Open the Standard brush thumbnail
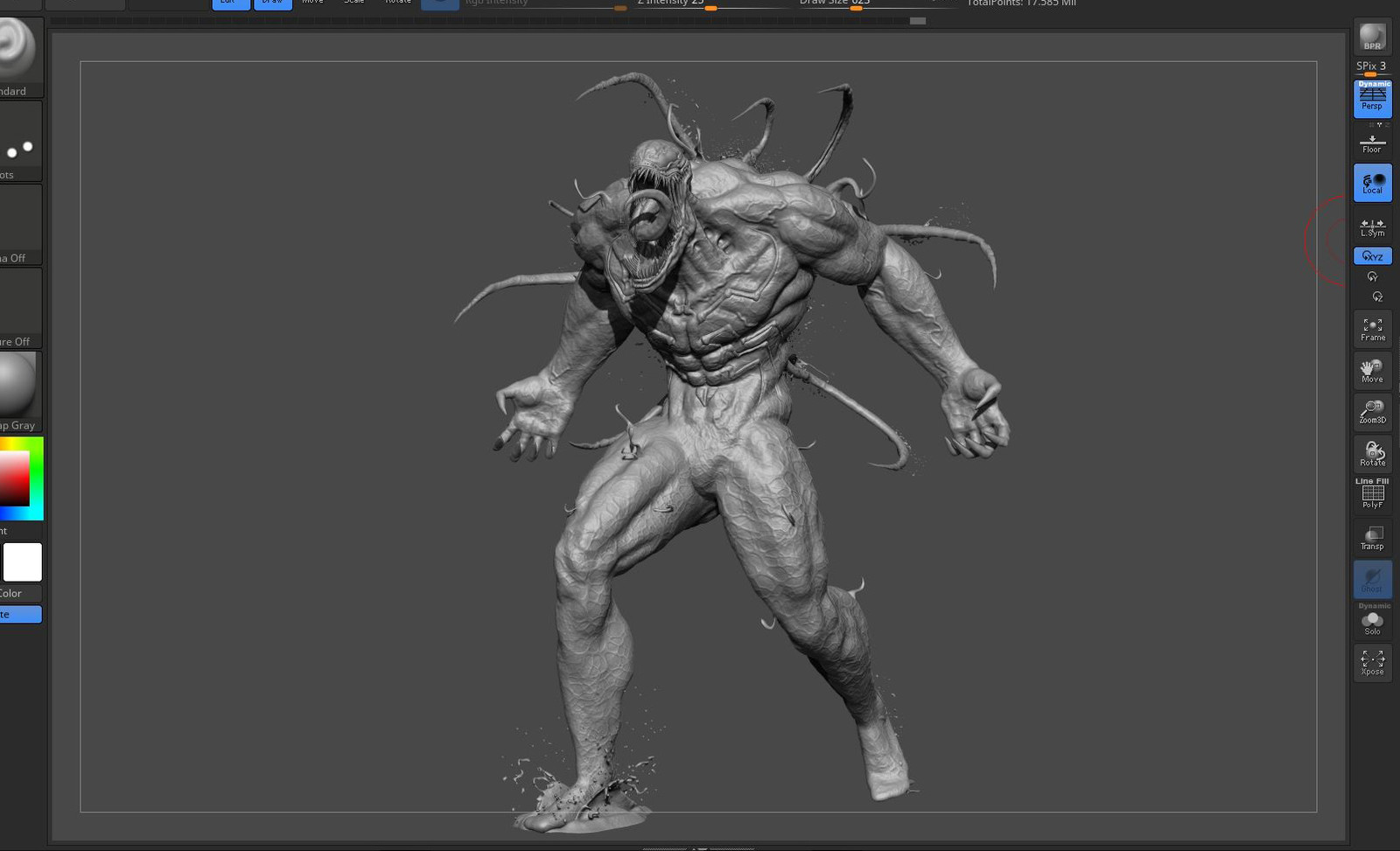Screen dimensions: 1400x851 19,57
